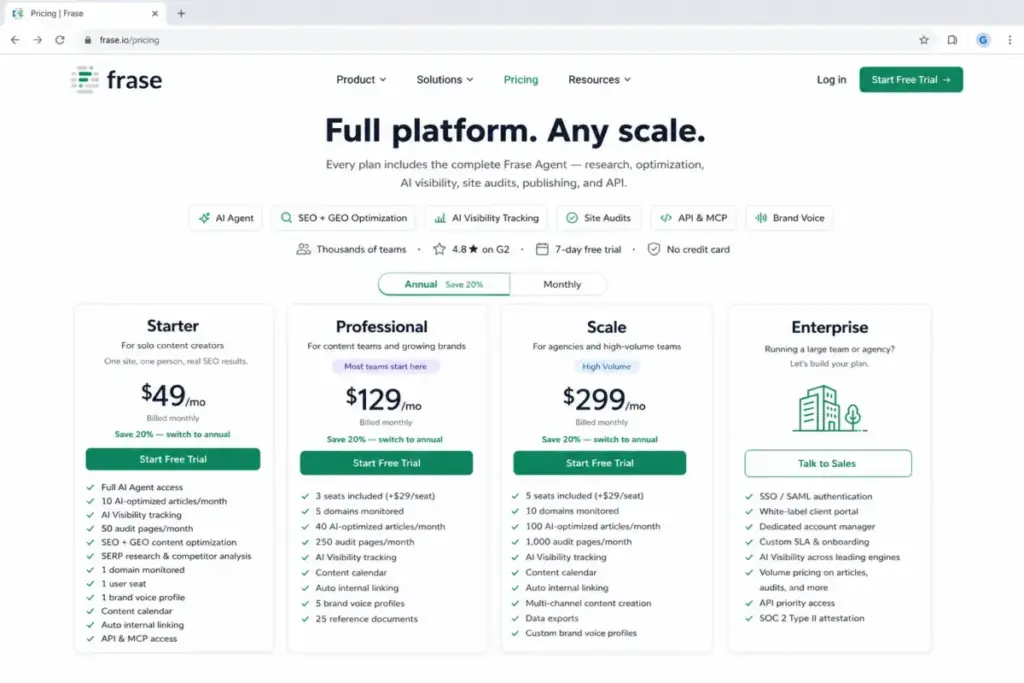Click checkmark beside SSO / SAML authentication
Image resolution: width=1024 pixels, height=683 pixels.
pos(749,496)
